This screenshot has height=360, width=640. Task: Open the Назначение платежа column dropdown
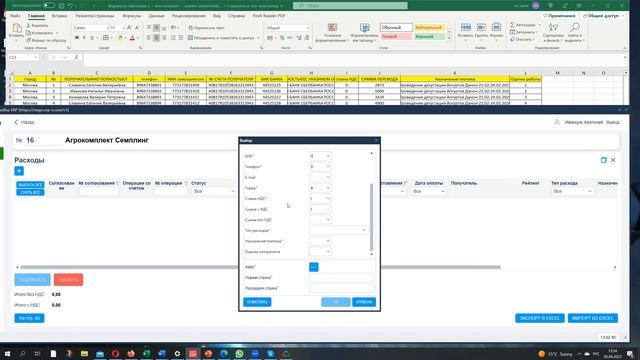(320, 241)
